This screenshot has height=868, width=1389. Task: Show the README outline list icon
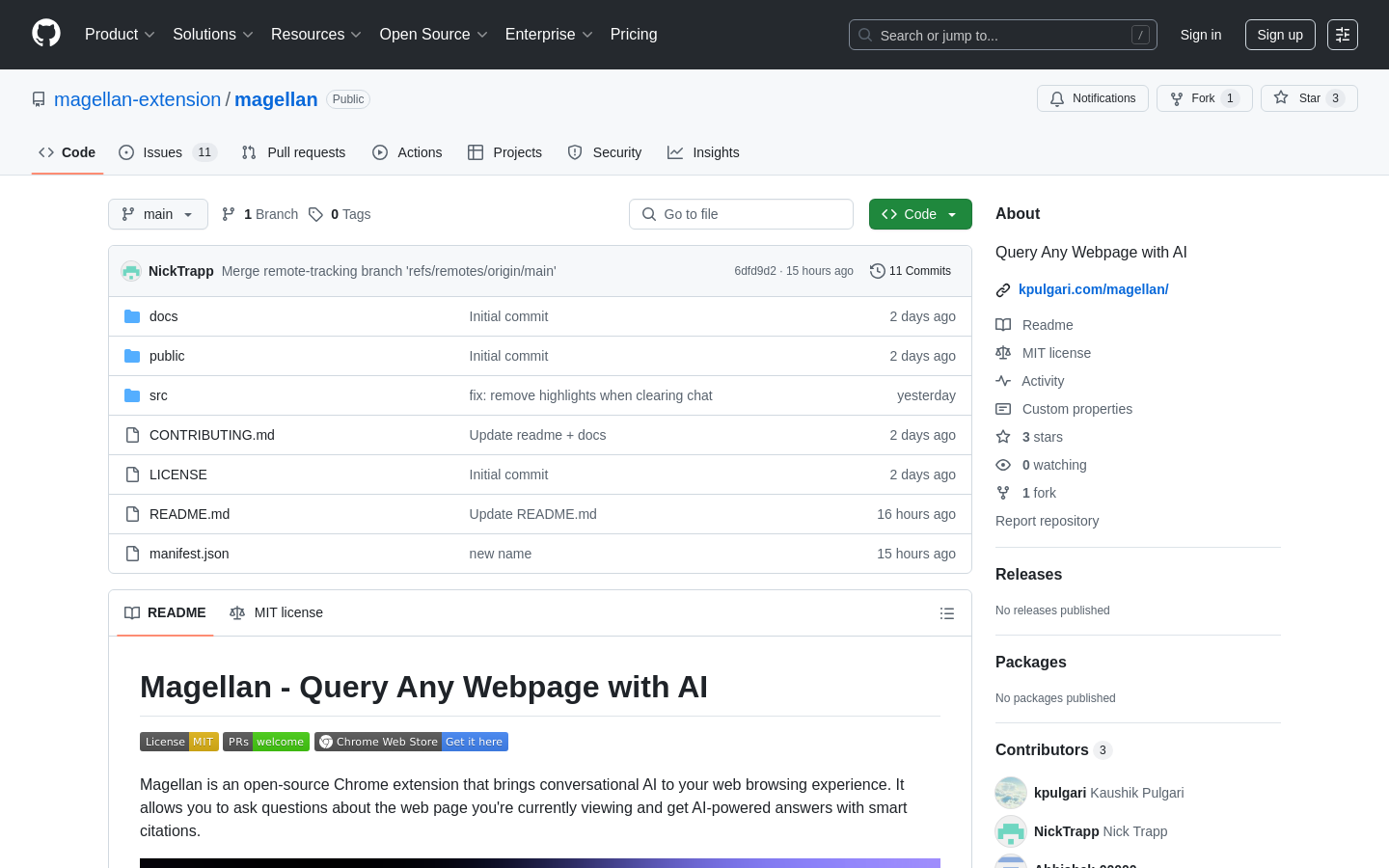pos(947,613)
